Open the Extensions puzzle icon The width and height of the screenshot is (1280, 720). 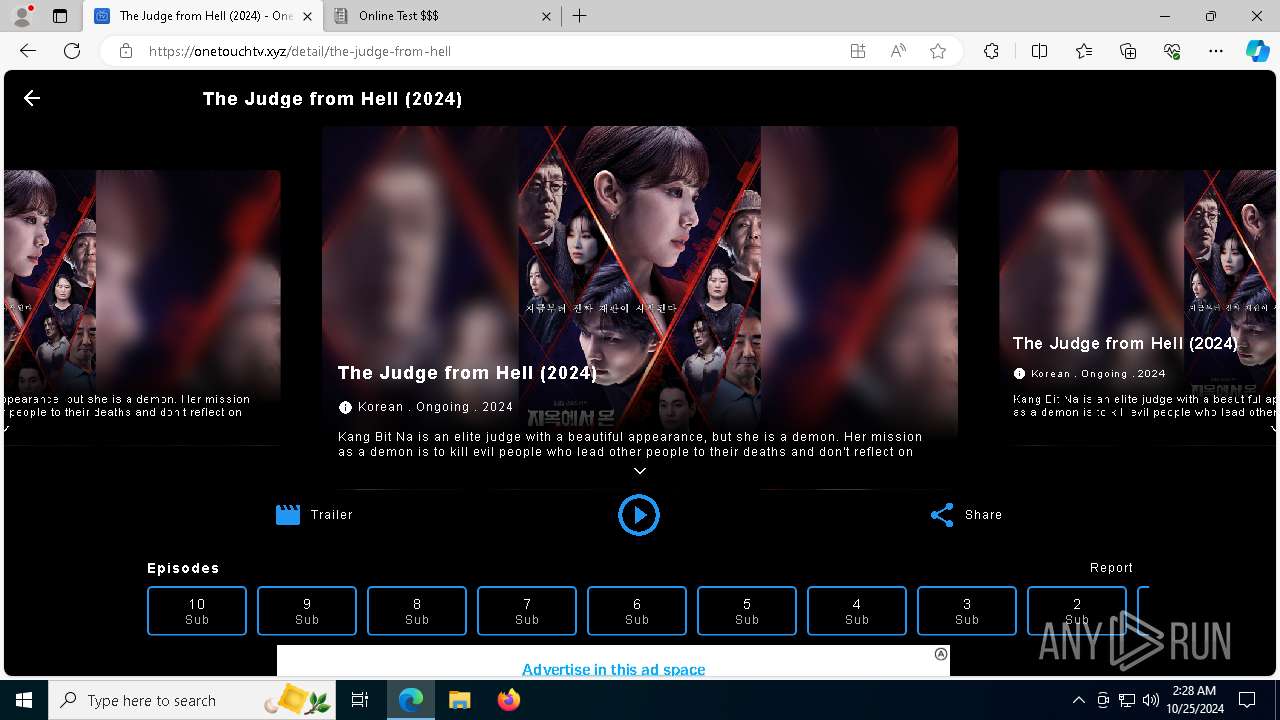pos(991,51)
